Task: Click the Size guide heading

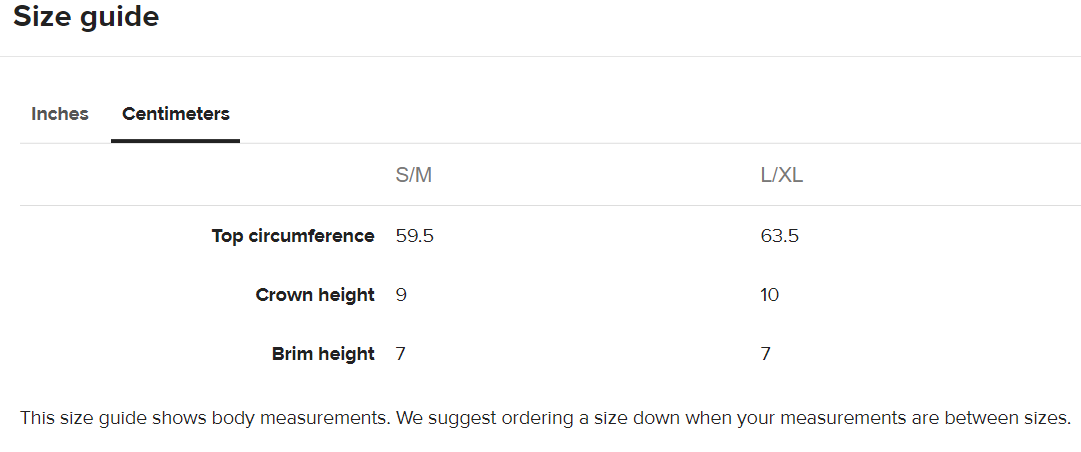Action: pyautogui.click(x=86, y=17)
